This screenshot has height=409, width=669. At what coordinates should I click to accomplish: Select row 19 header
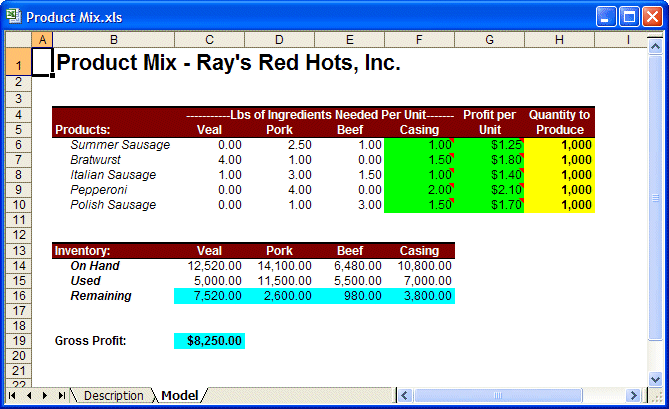point(18,340)
